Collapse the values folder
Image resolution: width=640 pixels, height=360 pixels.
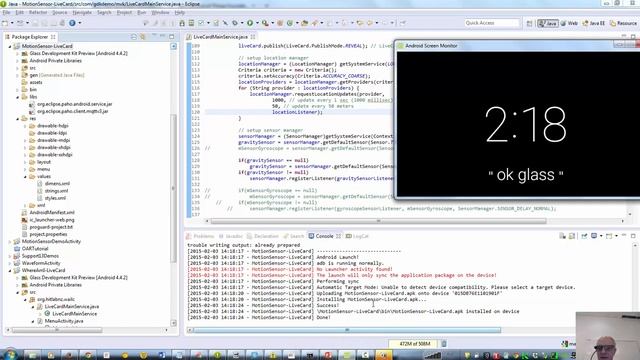(x=25, y=177)
